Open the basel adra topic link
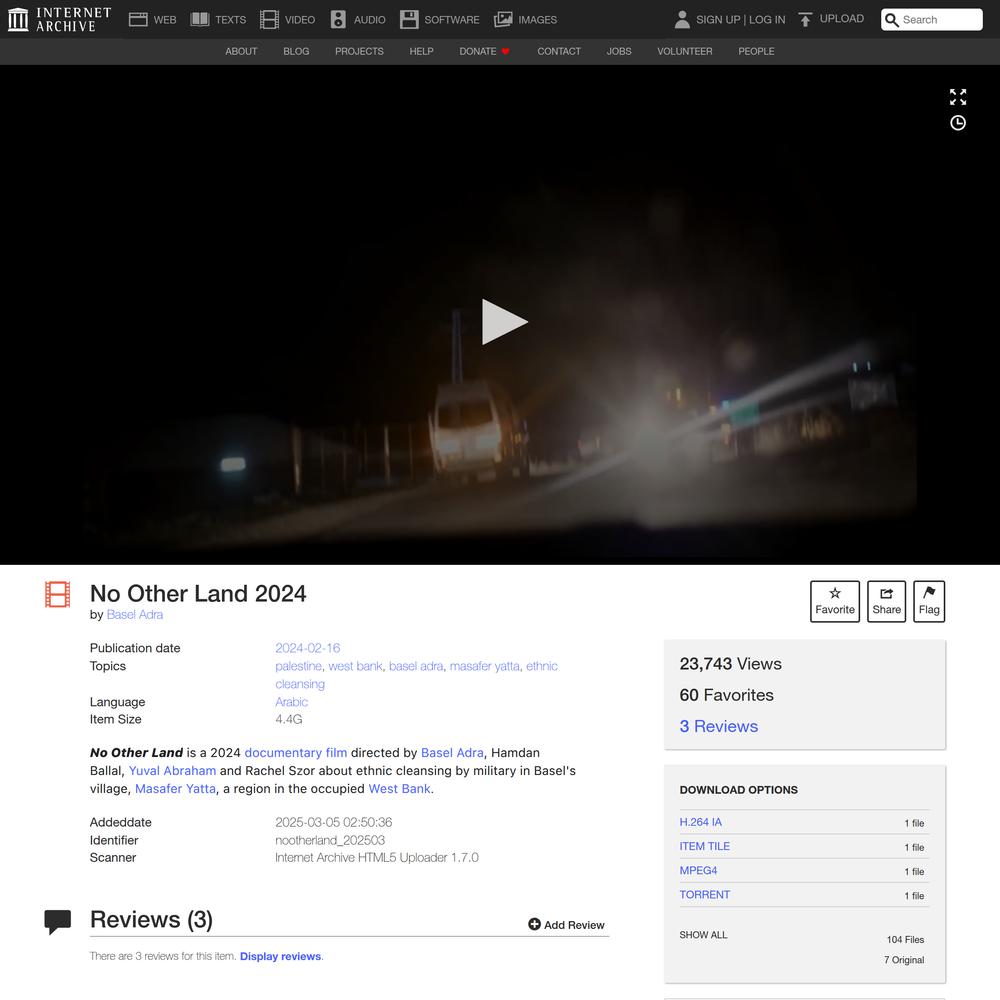Screen dimensions: 1000x1000 tap(416, 666)
